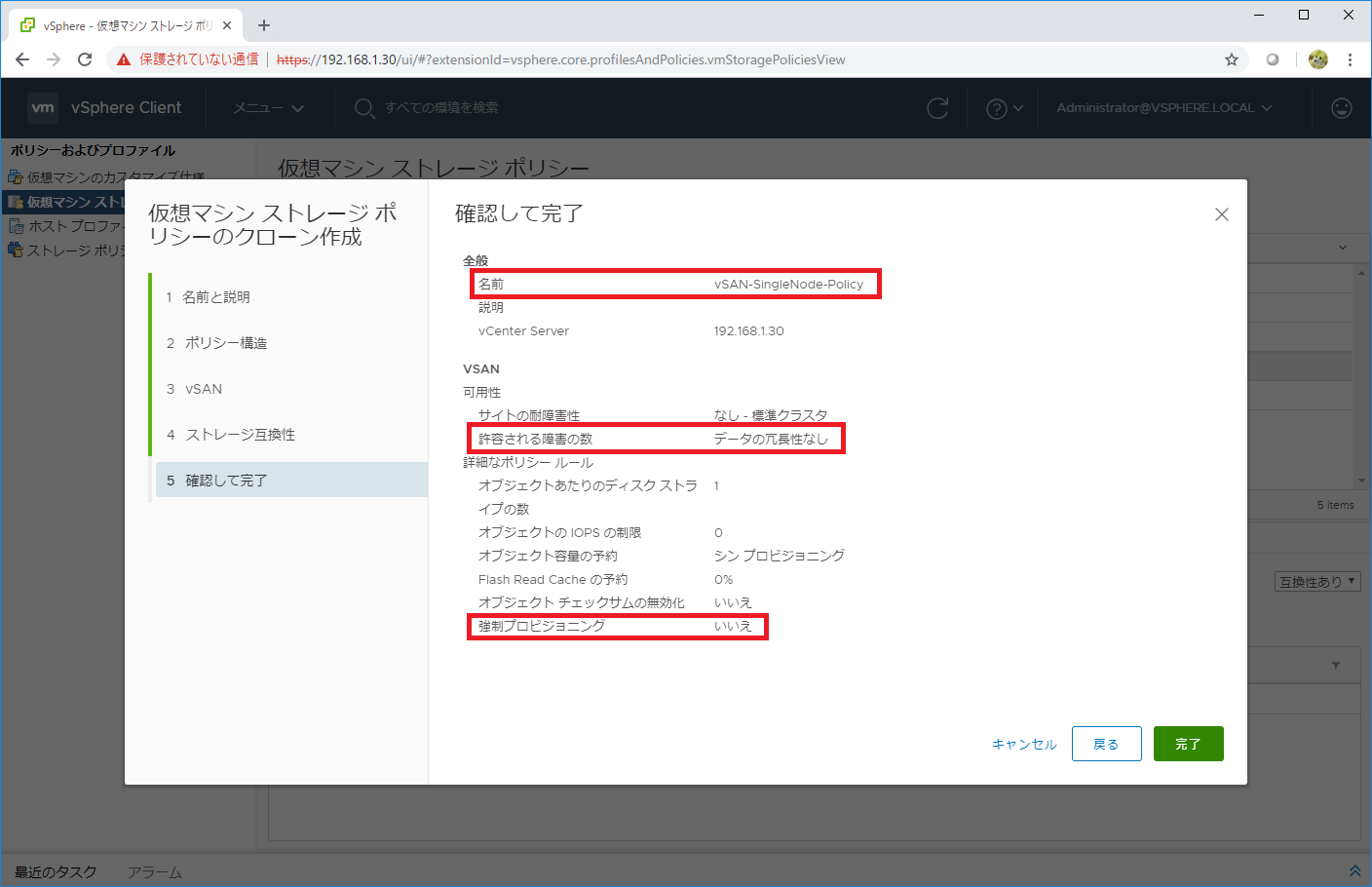Click 強制プロビジョニング label
The image size is (1372, 887).
click(542, 626)
